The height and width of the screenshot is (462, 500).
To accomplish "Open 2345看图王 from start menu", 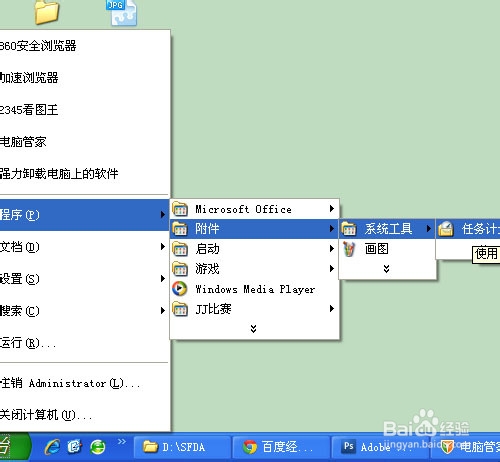I will [x=85, y=110].
